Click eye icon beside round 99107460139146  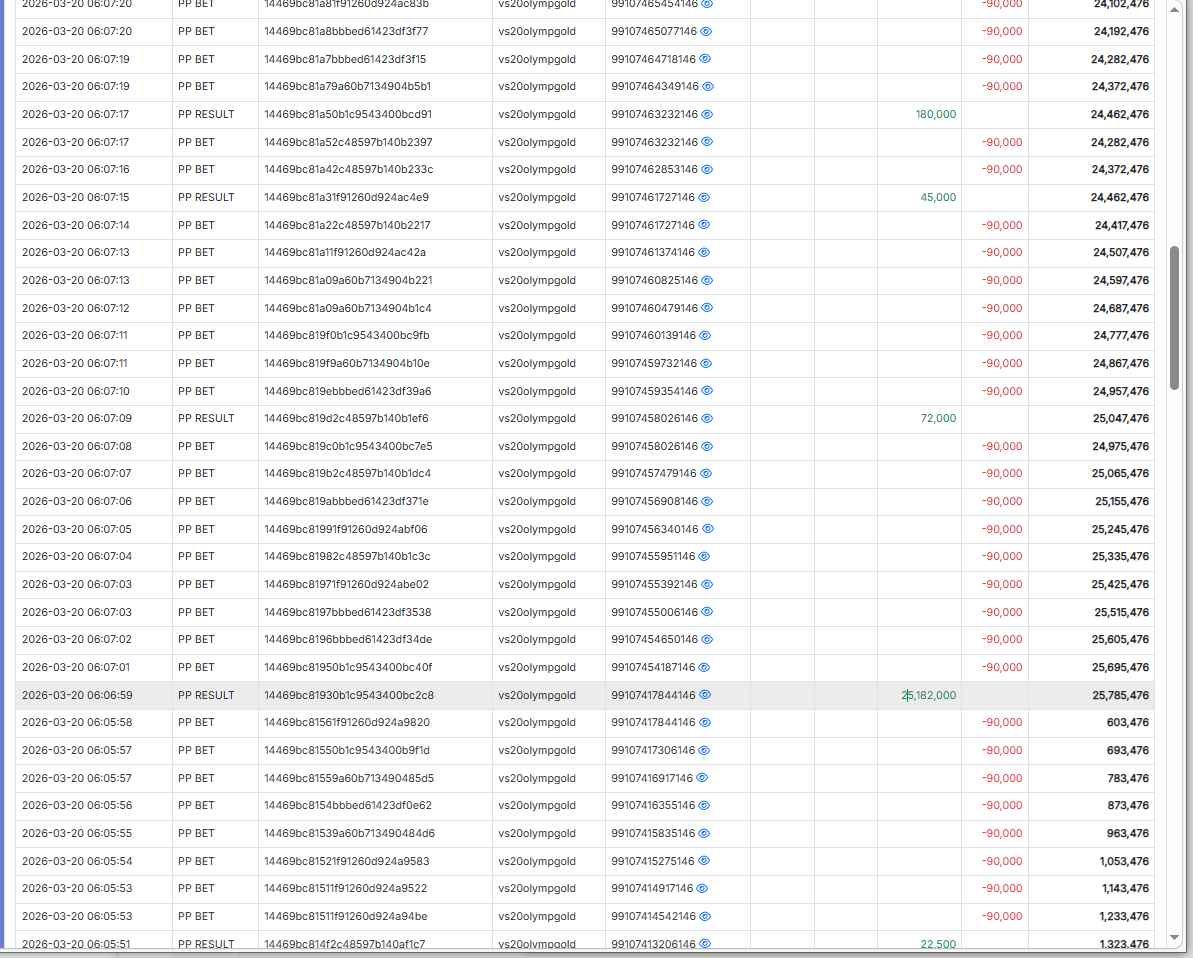(x=705, y=335)
